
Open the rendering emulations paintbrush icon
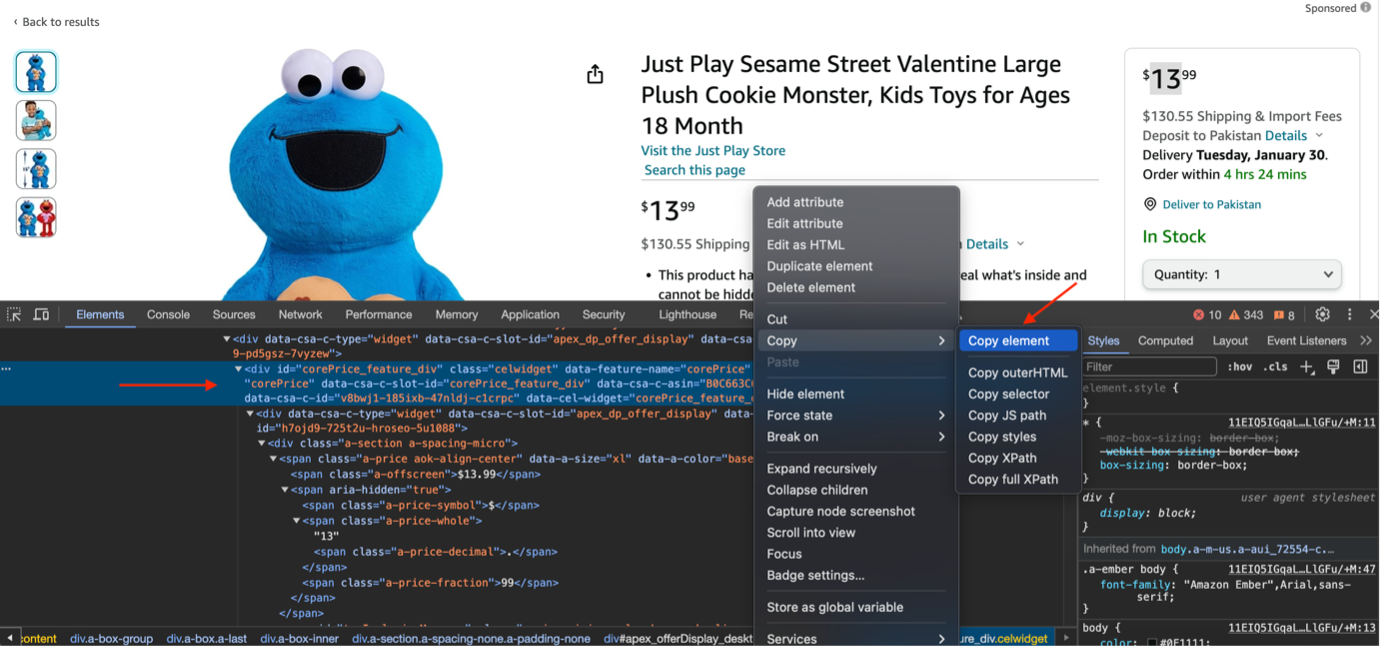pos(1334,367)
